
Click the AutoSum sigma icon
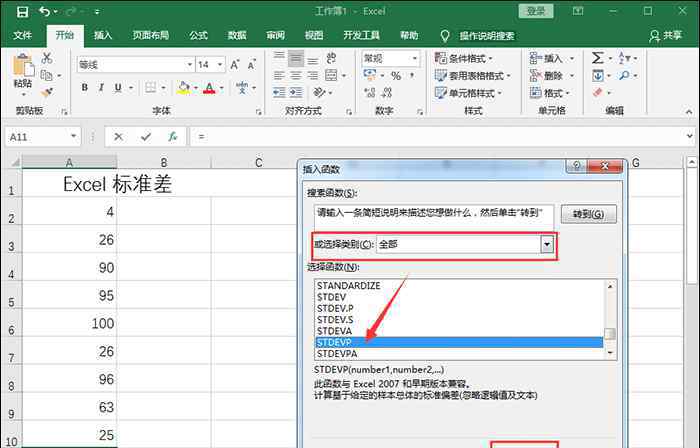[597, 58]
